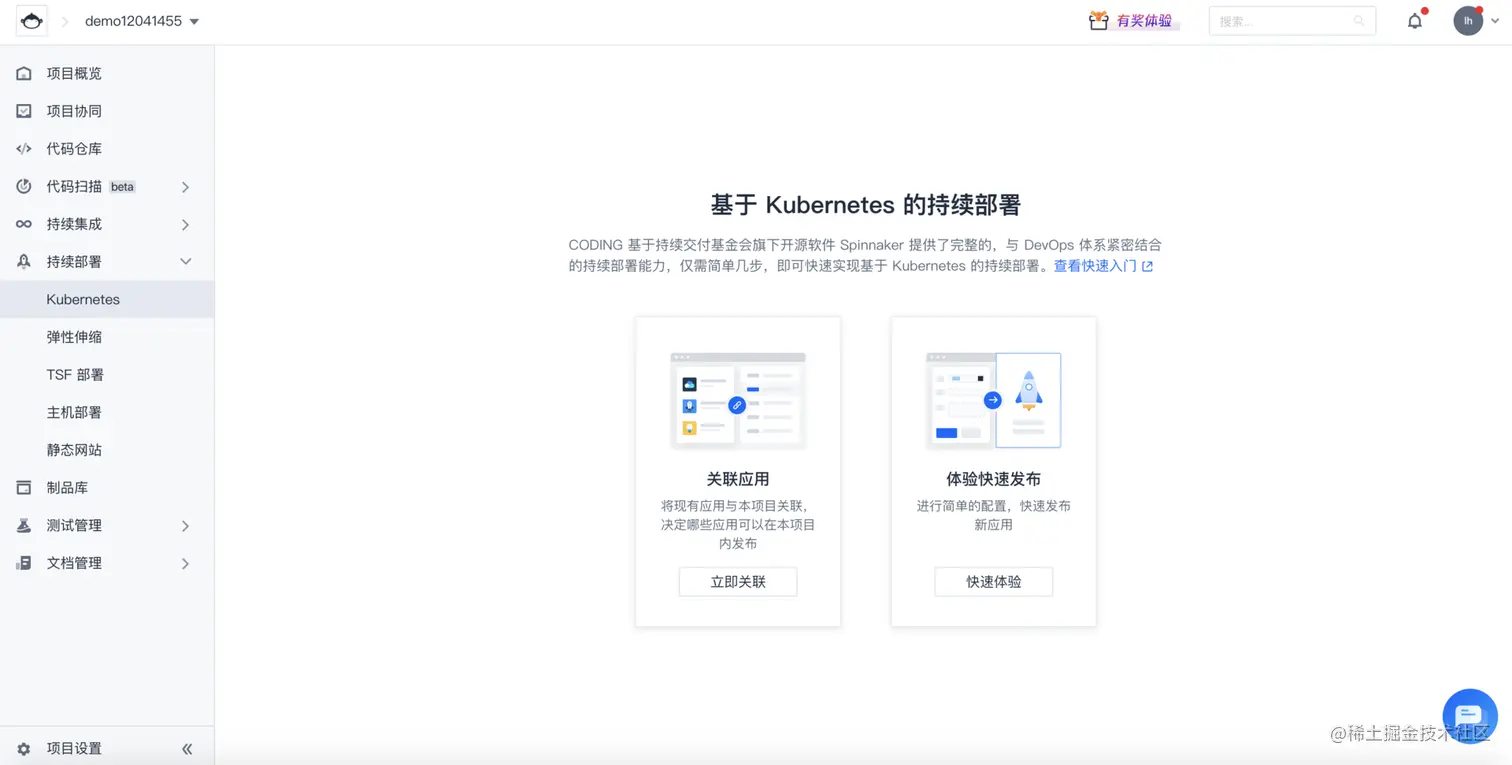Click the search magnifier icon
The height and width of the screenshot is (765, 1512).
[x=1358, y=21]
